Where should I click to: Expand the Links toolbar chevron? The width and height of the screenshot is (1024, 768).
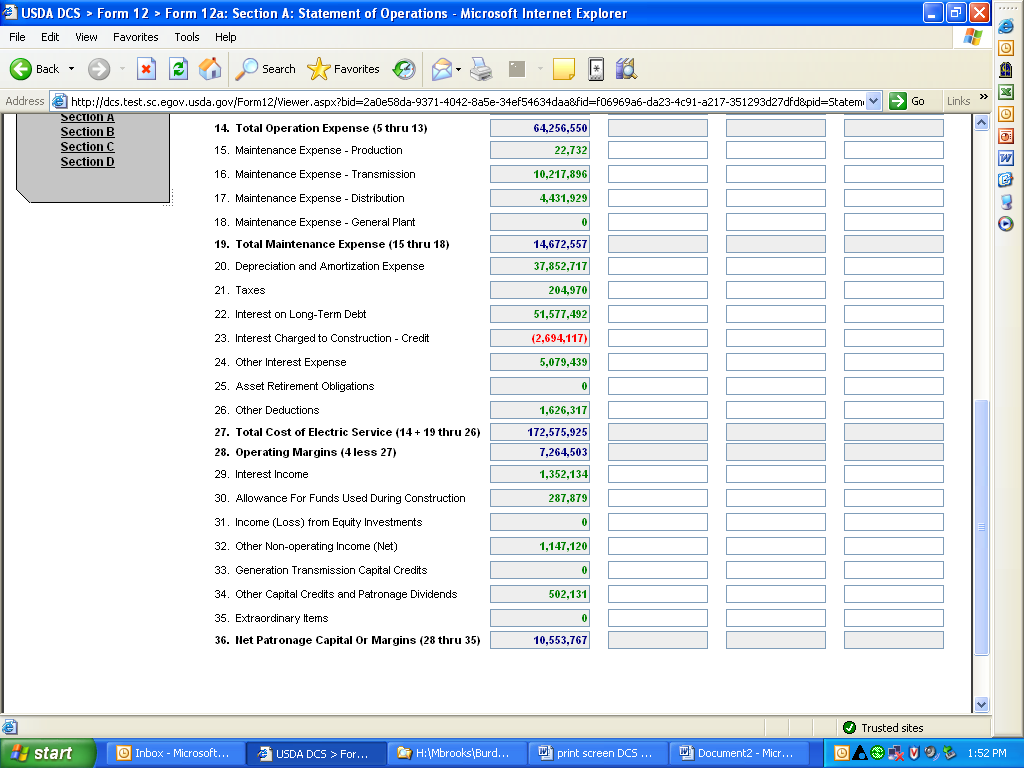point(983,98)
